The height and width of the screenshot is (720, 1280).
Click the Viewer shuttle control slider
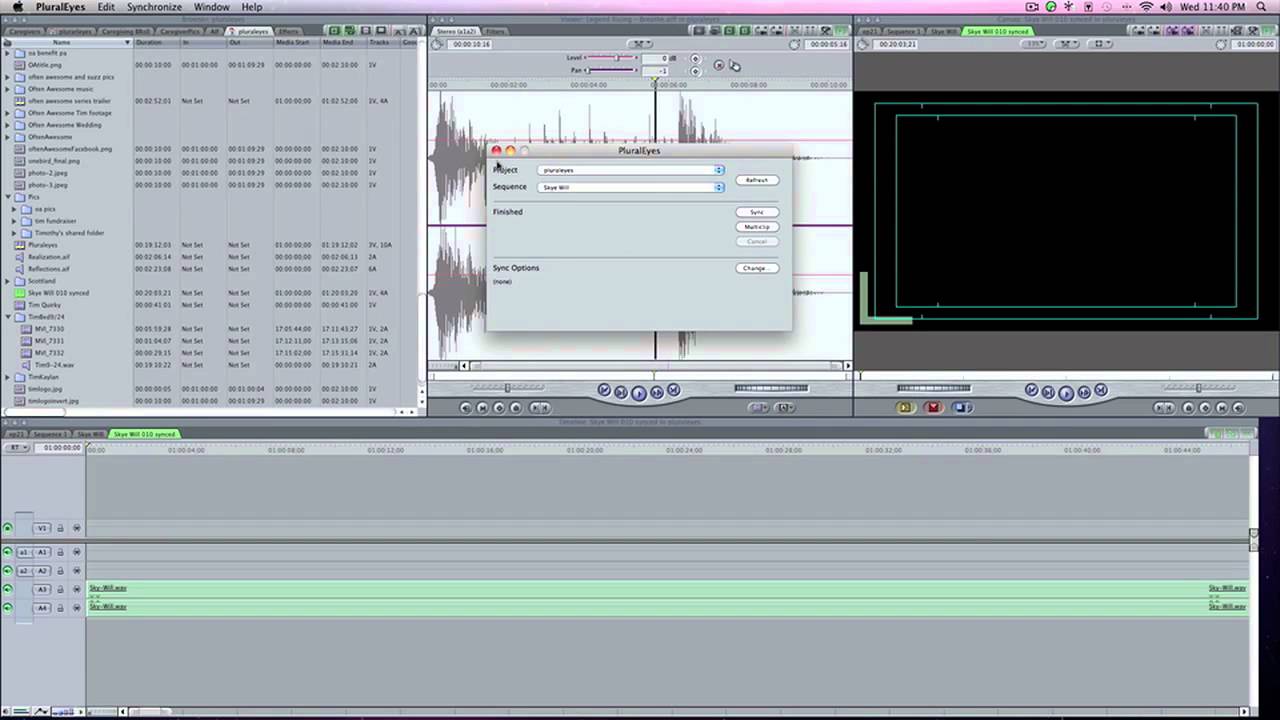click(x=507, y=388)
